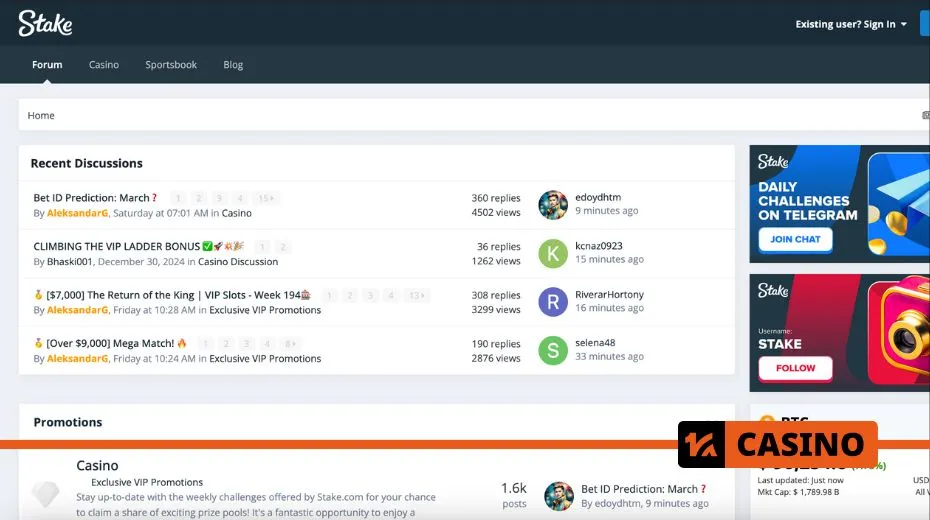This screenshot has height=520, width=930.
Task: Click the green S avatar of selena48
Action: (x=553, y=350)
